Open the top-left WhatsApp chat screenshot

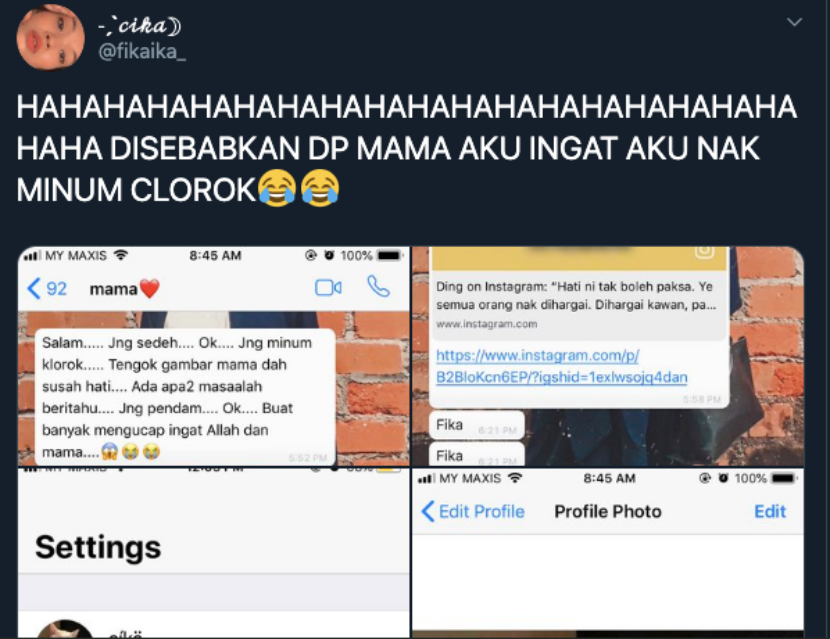pos(214,356)
